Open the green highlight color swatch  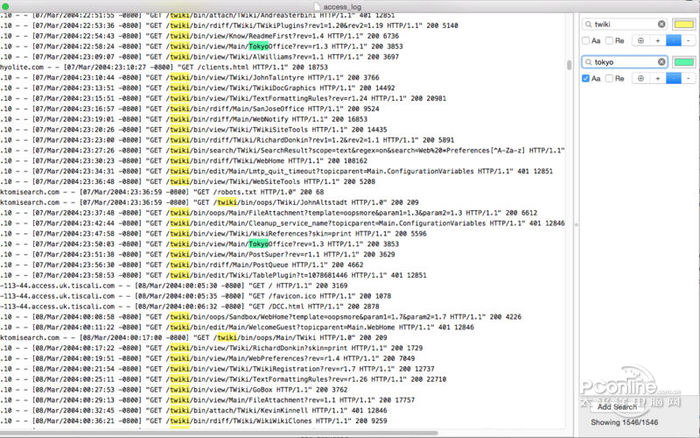coord(683,62)
